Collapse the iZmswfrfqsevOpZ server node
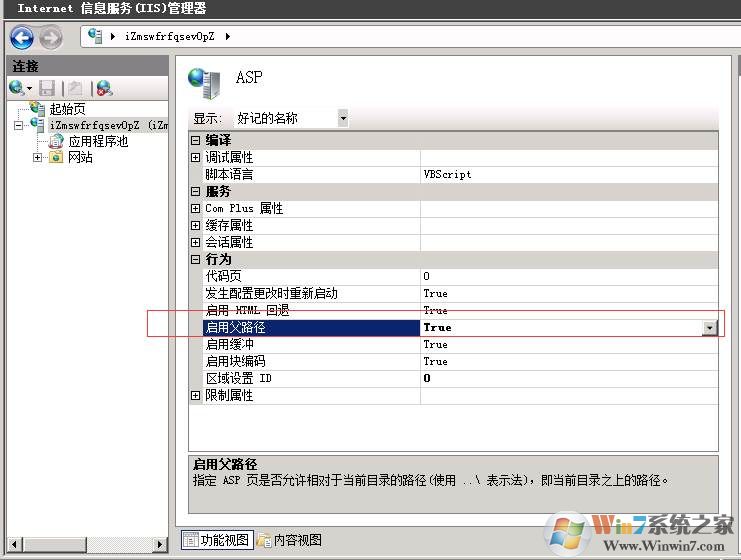Viewport: 741px width, 560px height. pos(18,126)
